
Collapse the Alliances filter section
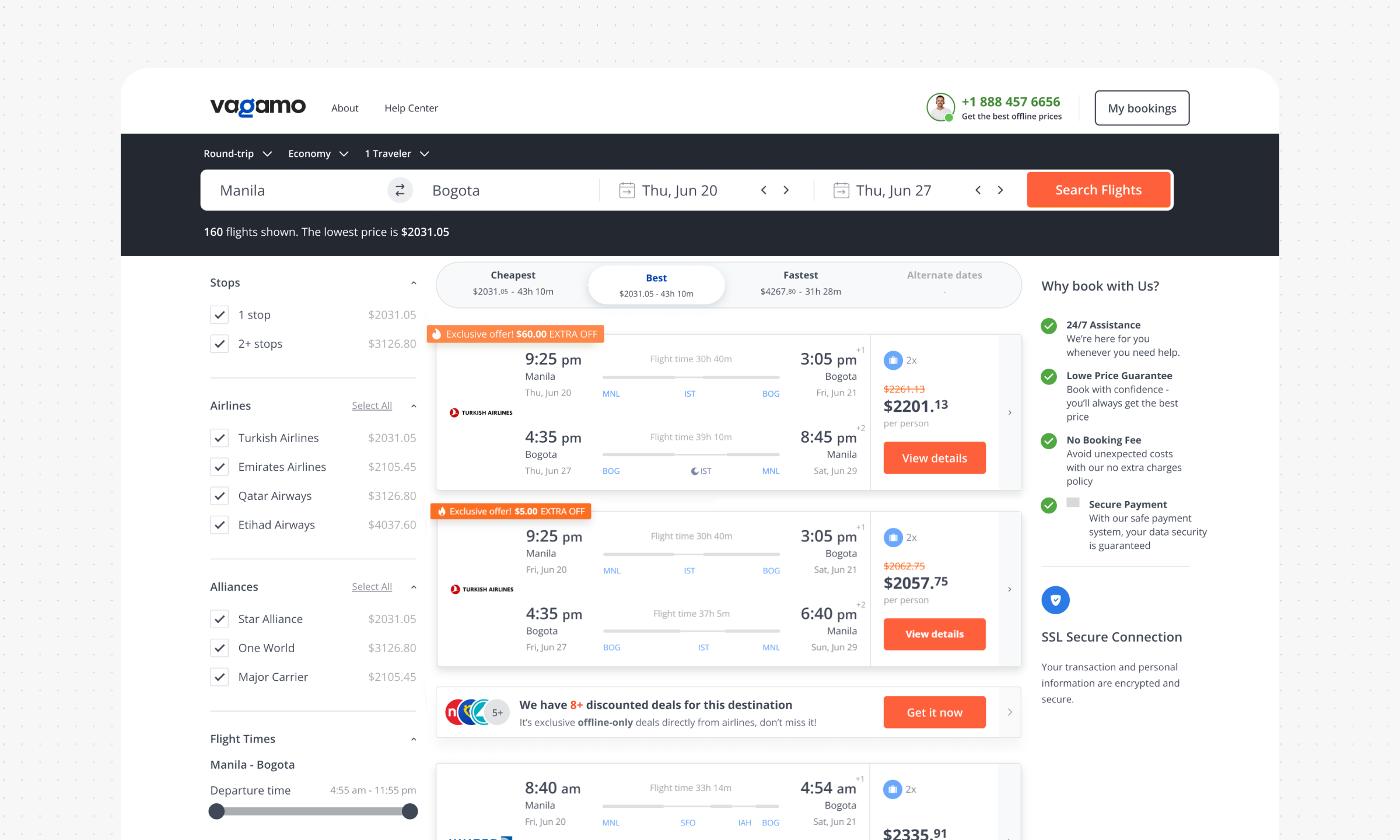coord(414,587)
